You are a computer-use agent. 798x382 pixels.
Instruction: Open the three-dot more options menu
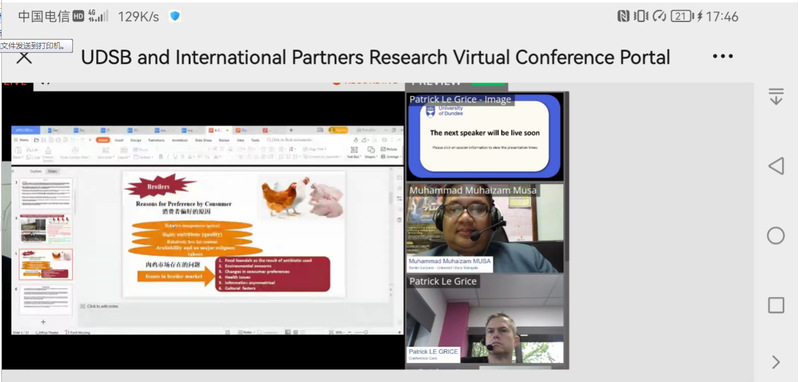(x=723, y=56)
